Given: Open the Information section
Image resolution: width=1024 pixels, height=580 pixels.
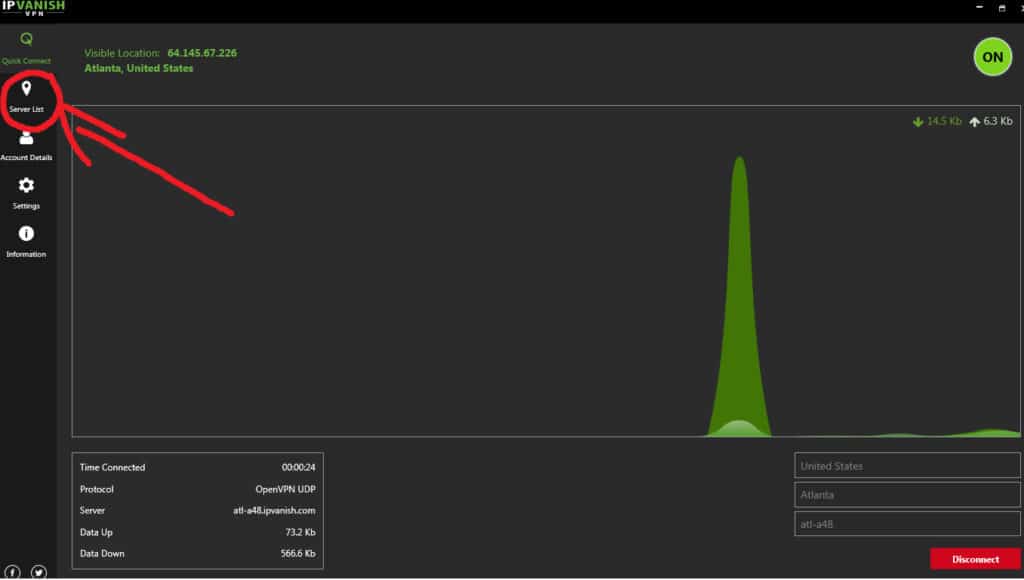Looking at the screenshot, I should 26,242.
